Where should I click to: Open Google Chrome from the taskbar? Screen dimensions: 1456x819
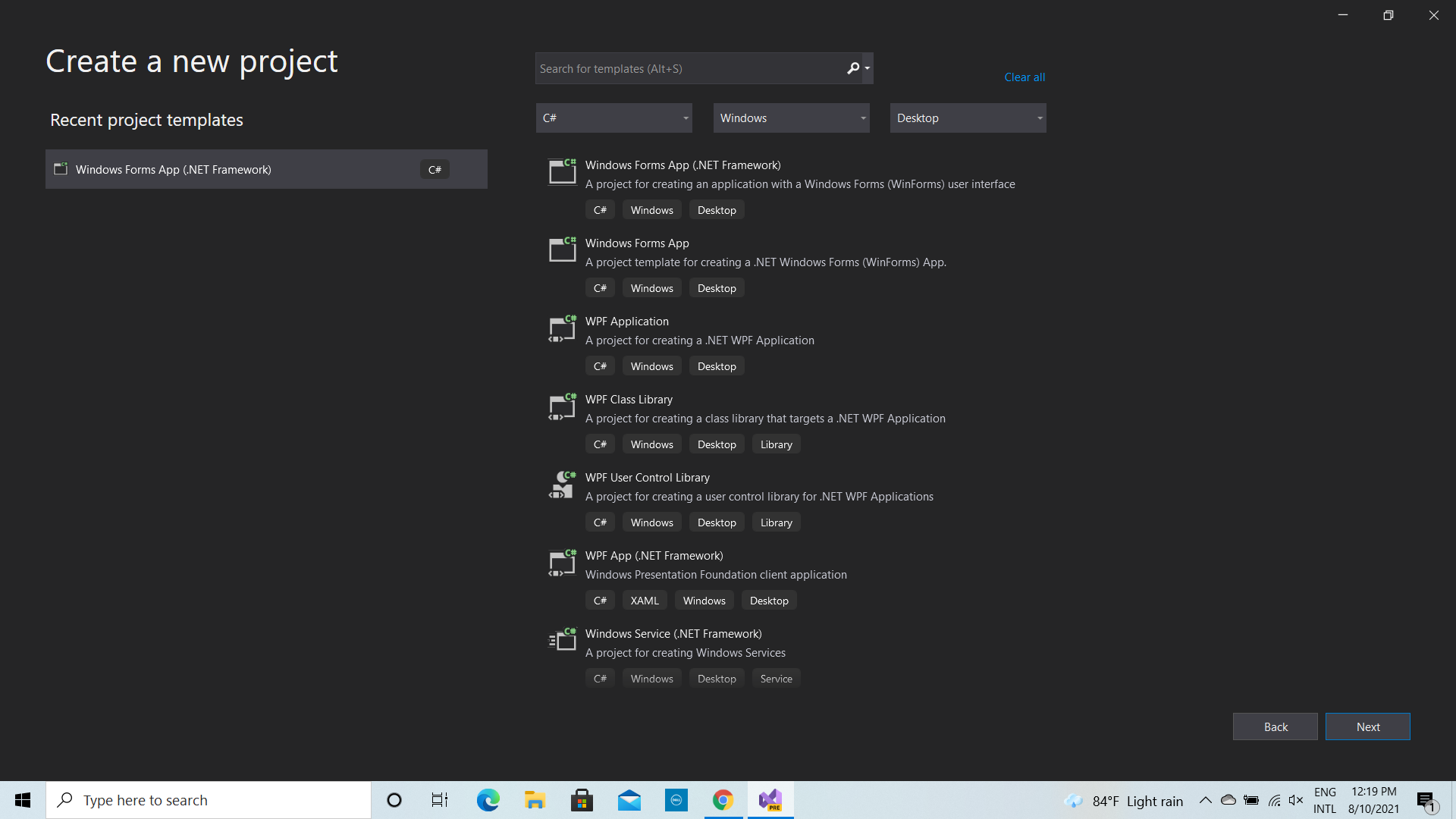pyautogui.click(x=722, y=799)
